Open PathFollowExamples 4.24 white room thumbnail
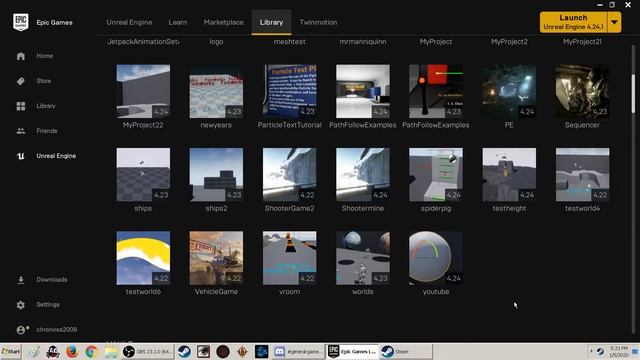This screenshot has height=360, width=640. 363,91
